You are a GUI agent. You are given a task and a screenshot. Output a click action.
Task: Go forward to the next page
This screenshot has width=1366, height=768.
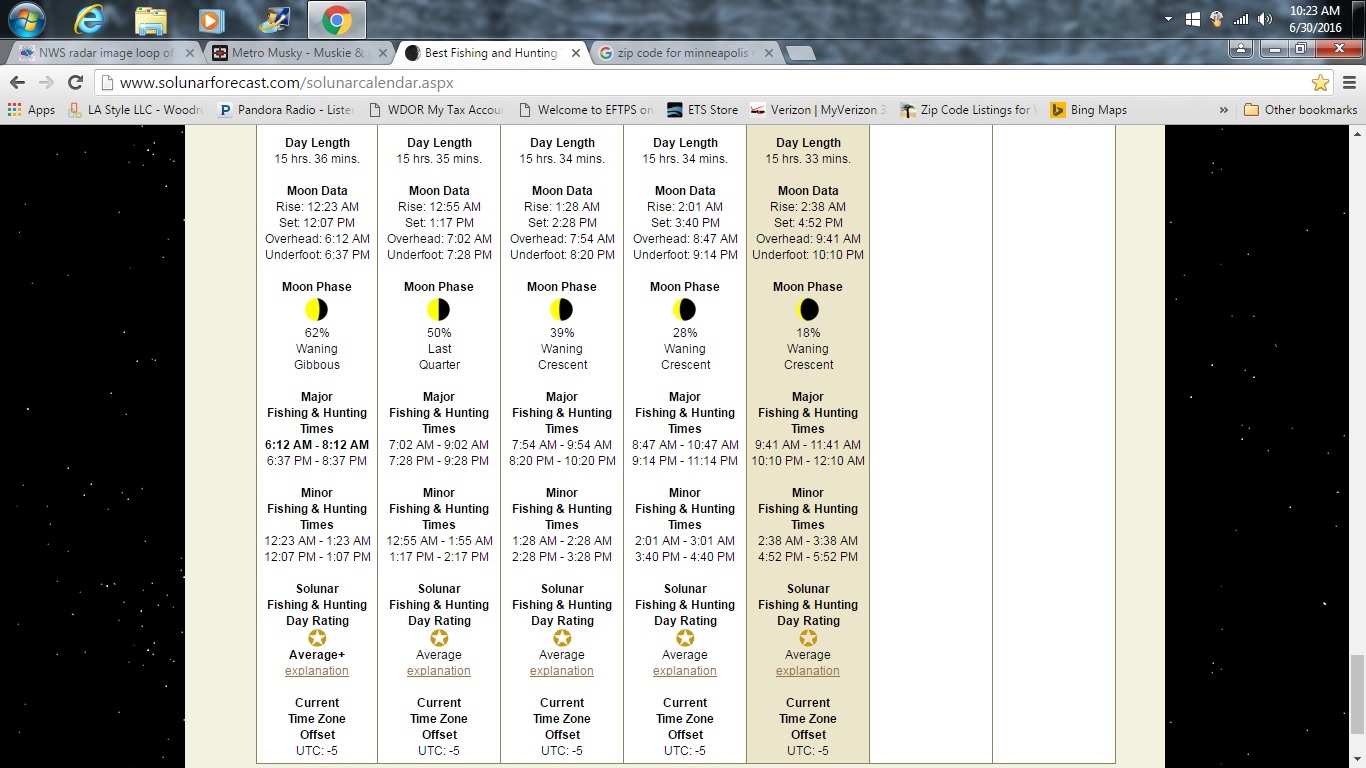point(46,83)
